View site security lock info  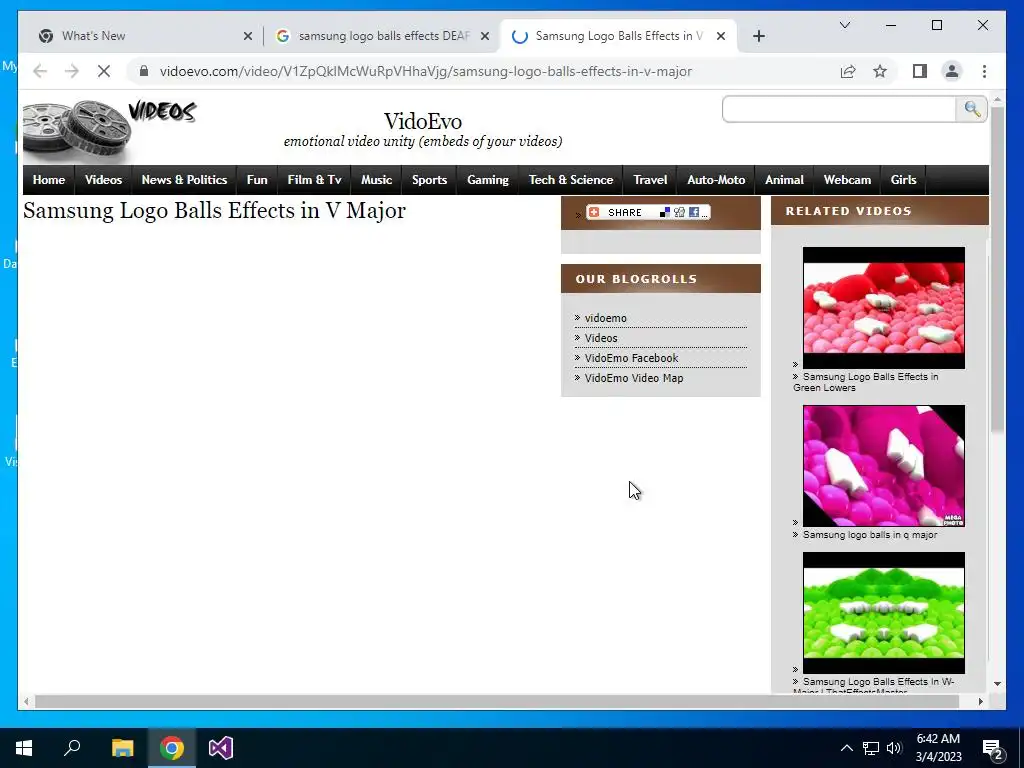pos(144,71)
